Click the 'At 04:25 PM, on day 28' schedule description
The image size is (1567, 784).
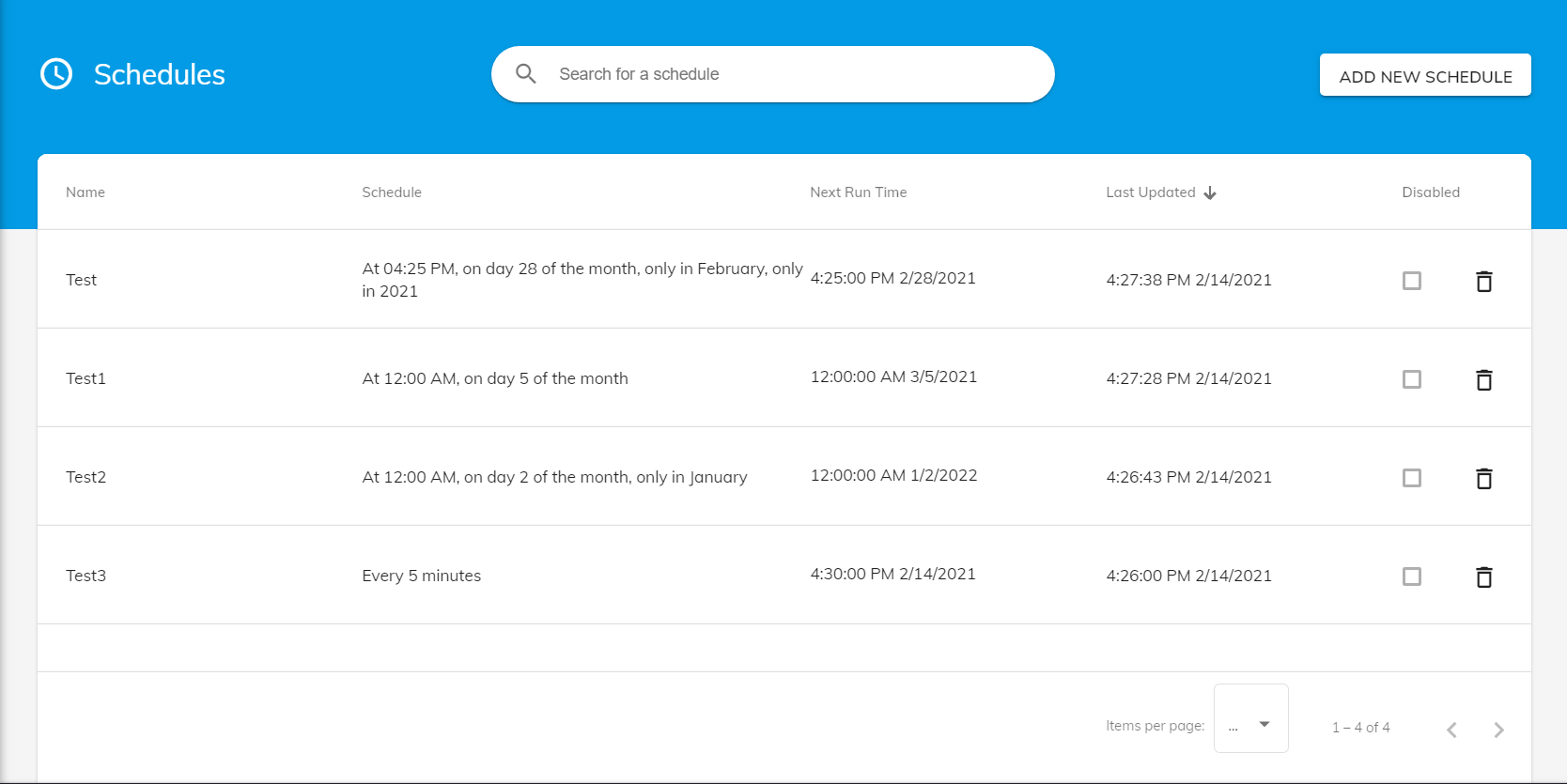582,280
